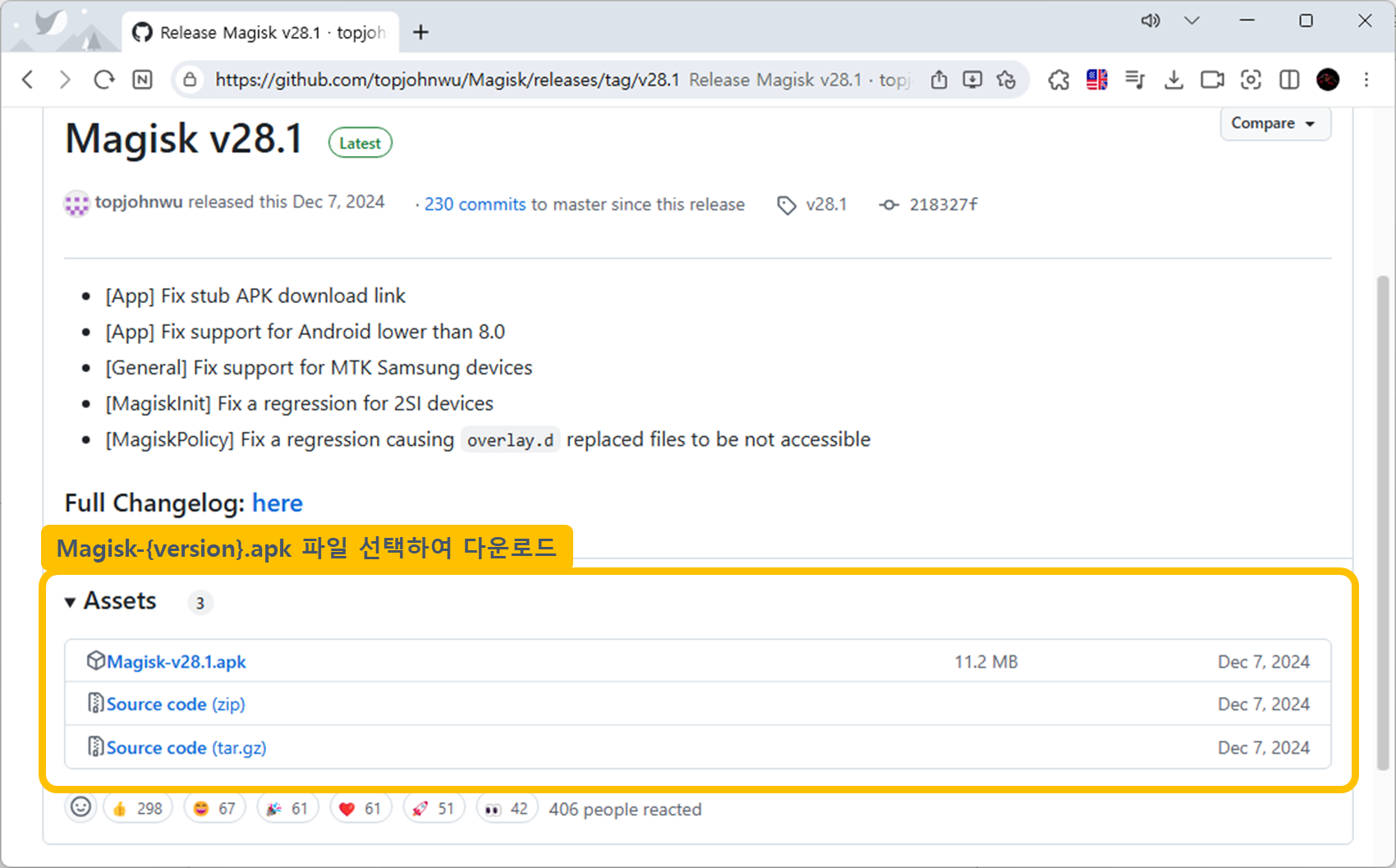Open the media playlist control icon

[1135, 80]
